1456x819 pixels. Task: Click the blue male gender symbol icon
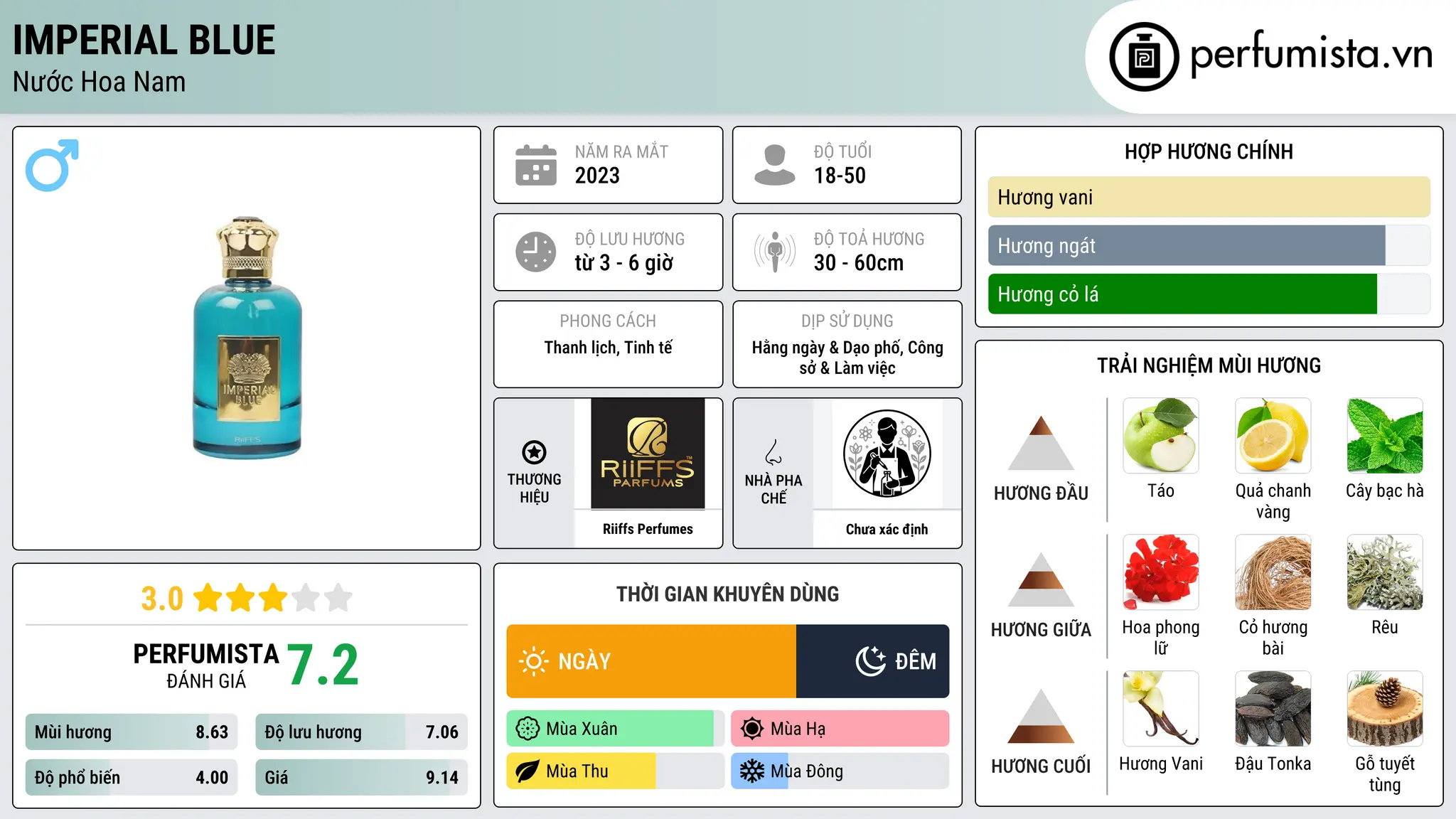[52, 165]
